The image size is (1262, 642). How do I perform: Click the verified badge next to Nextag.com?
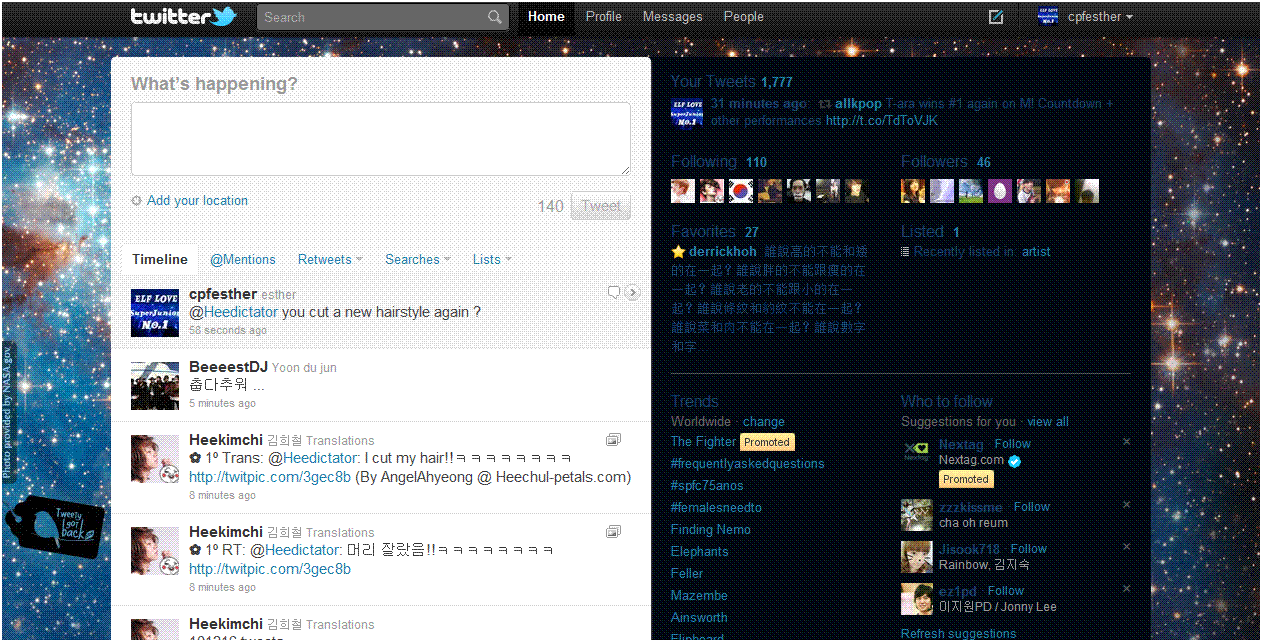tap(1015, 461)
